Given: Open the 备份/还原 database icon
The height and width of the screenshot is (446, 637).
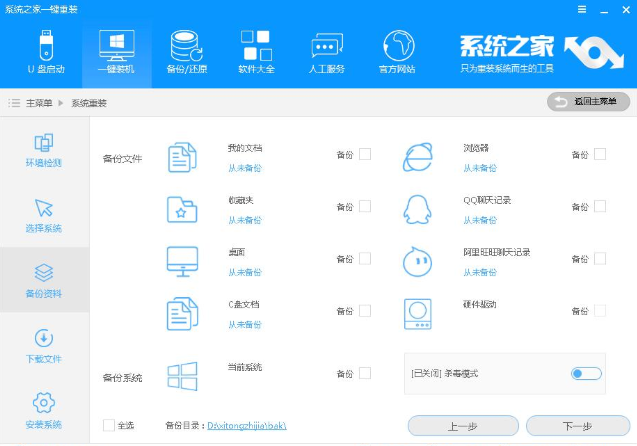Looking at the screenshot, I should pos(185,46).
